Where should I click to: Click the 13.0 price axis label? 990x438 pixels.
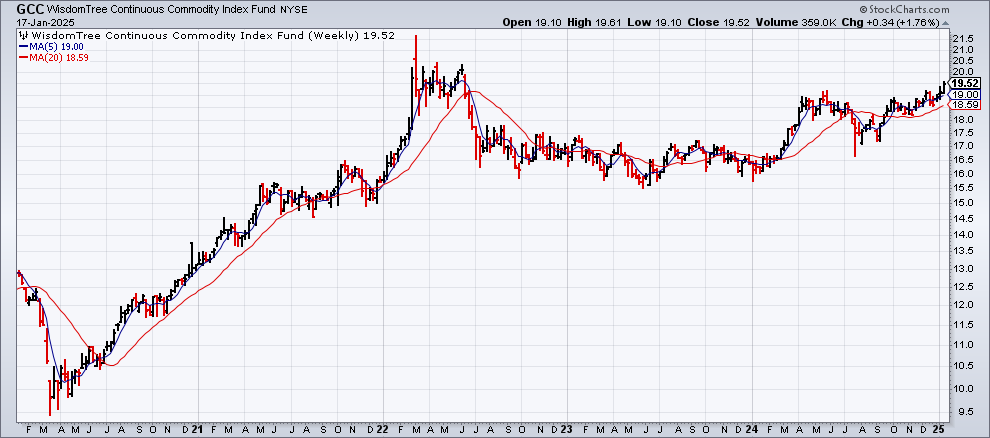pyautogui.click(x=961, y=268)
